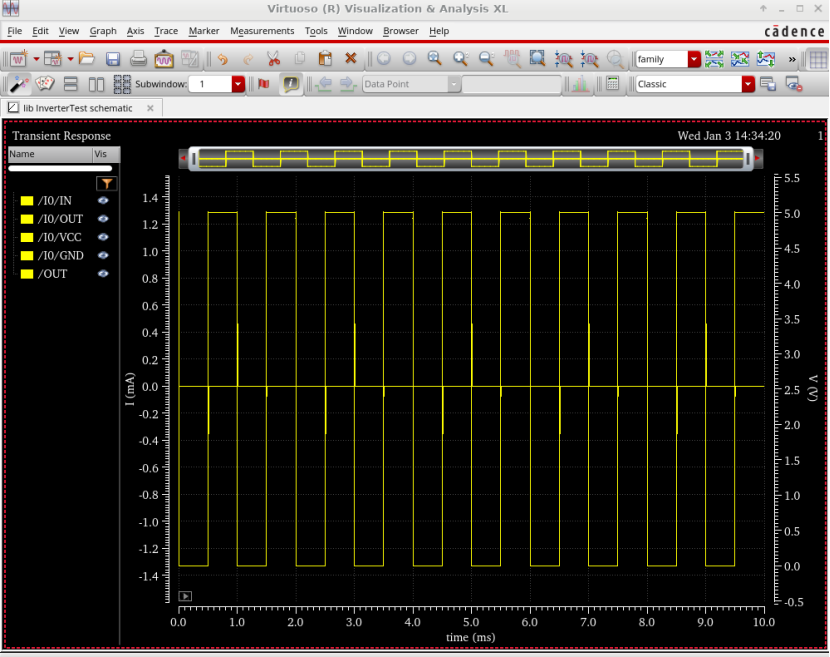Toggle visibility of /OUT trace
The height and width of the screenshot is (657, 830).
(102, 273)
